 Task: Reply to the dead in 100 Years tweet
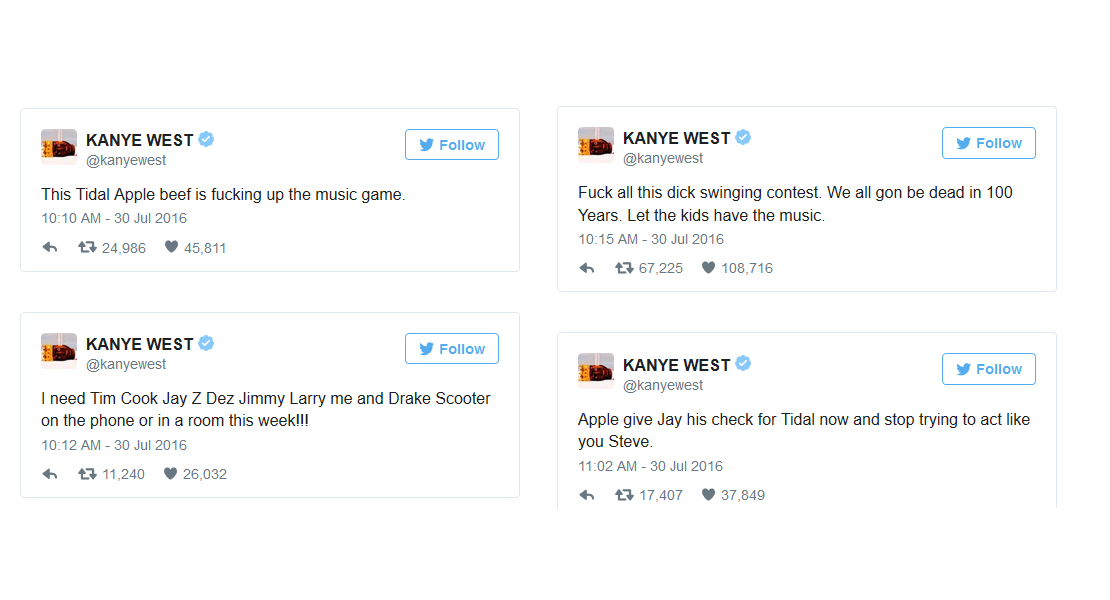(x=587, y=268)
